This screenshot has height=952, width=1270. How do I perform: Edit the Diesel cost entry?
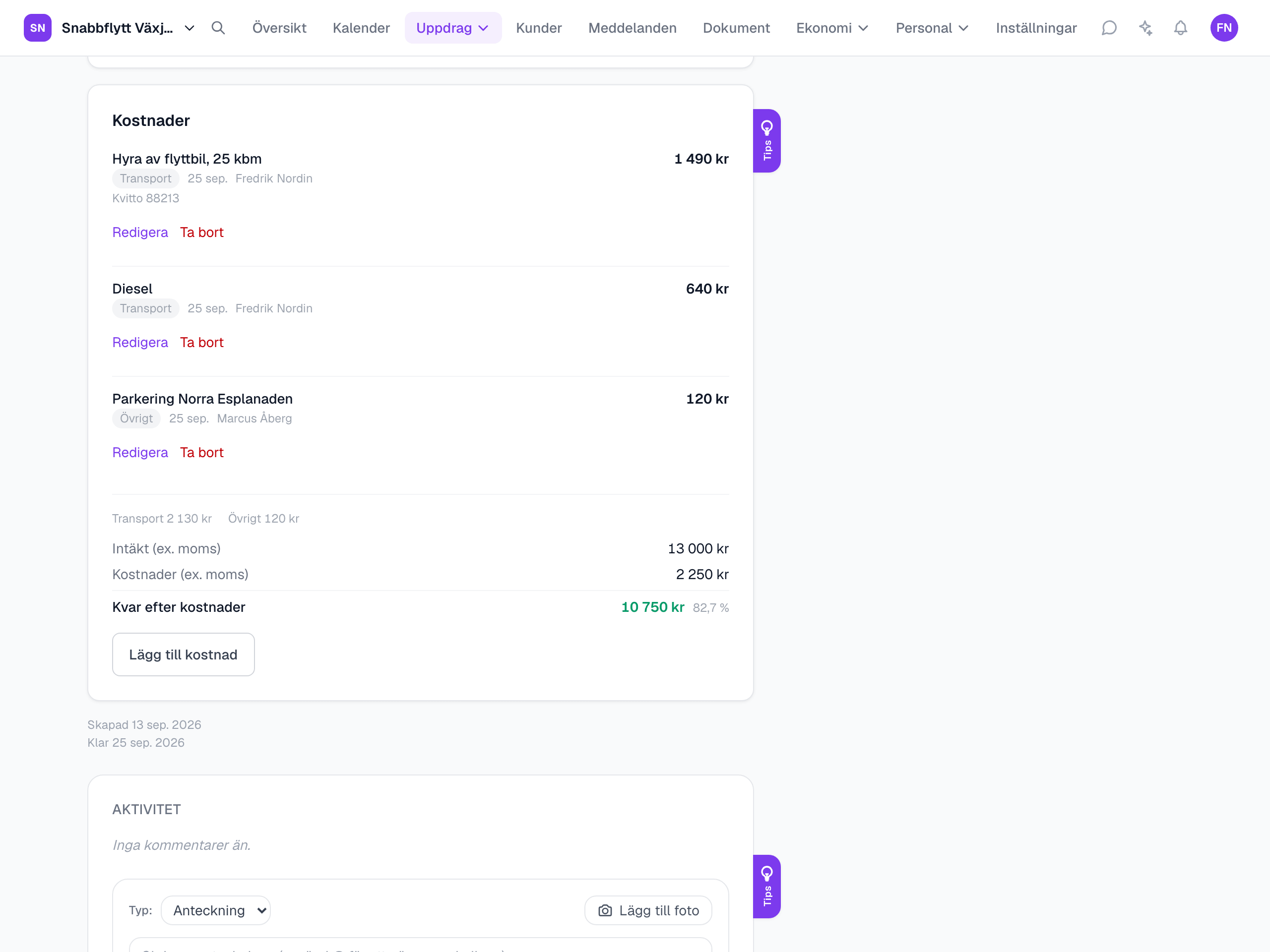(x=140, y=343)
